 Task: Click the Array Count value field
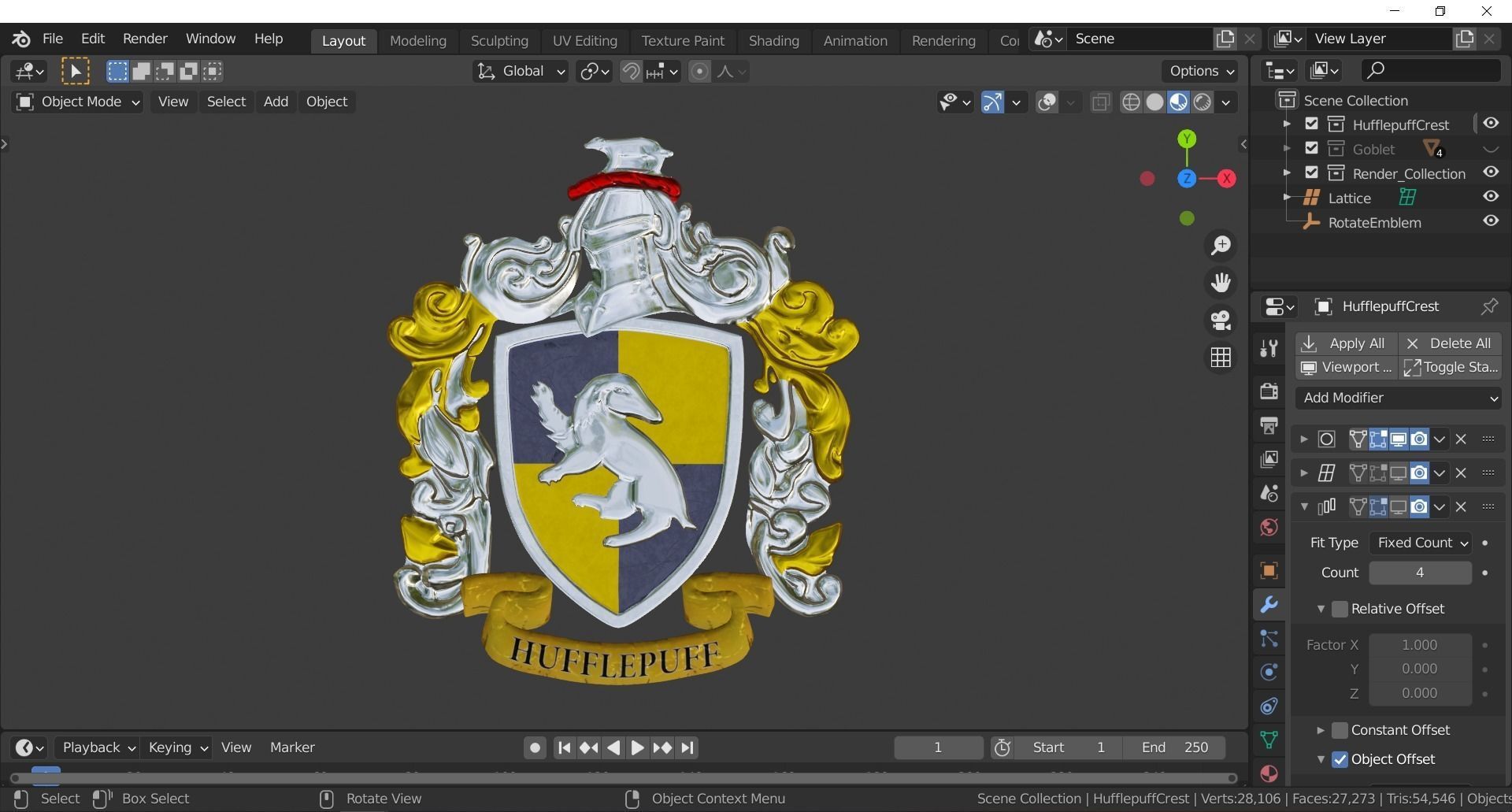(1421, 573)
